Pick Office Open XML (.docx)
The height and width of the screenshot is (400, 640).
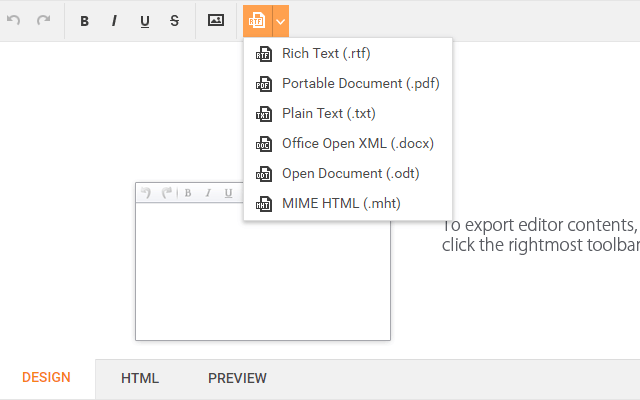point(357,144)
